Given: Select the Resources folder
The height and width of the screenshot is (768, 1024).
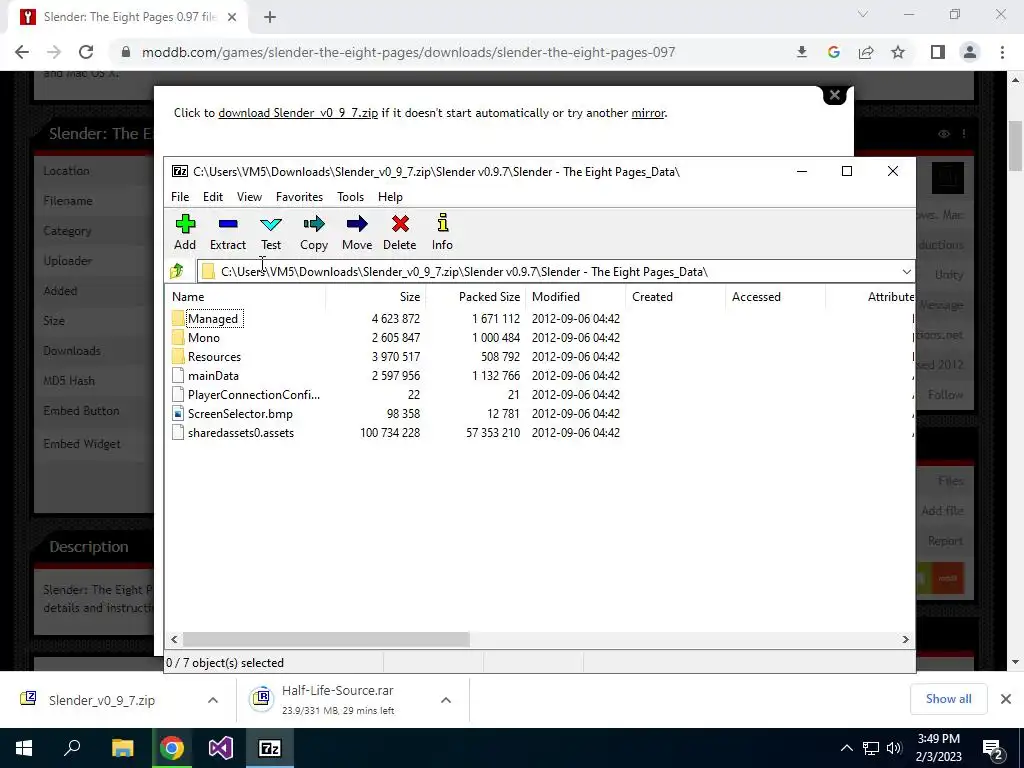Looking at the screenshot, I should pos(214,357).
